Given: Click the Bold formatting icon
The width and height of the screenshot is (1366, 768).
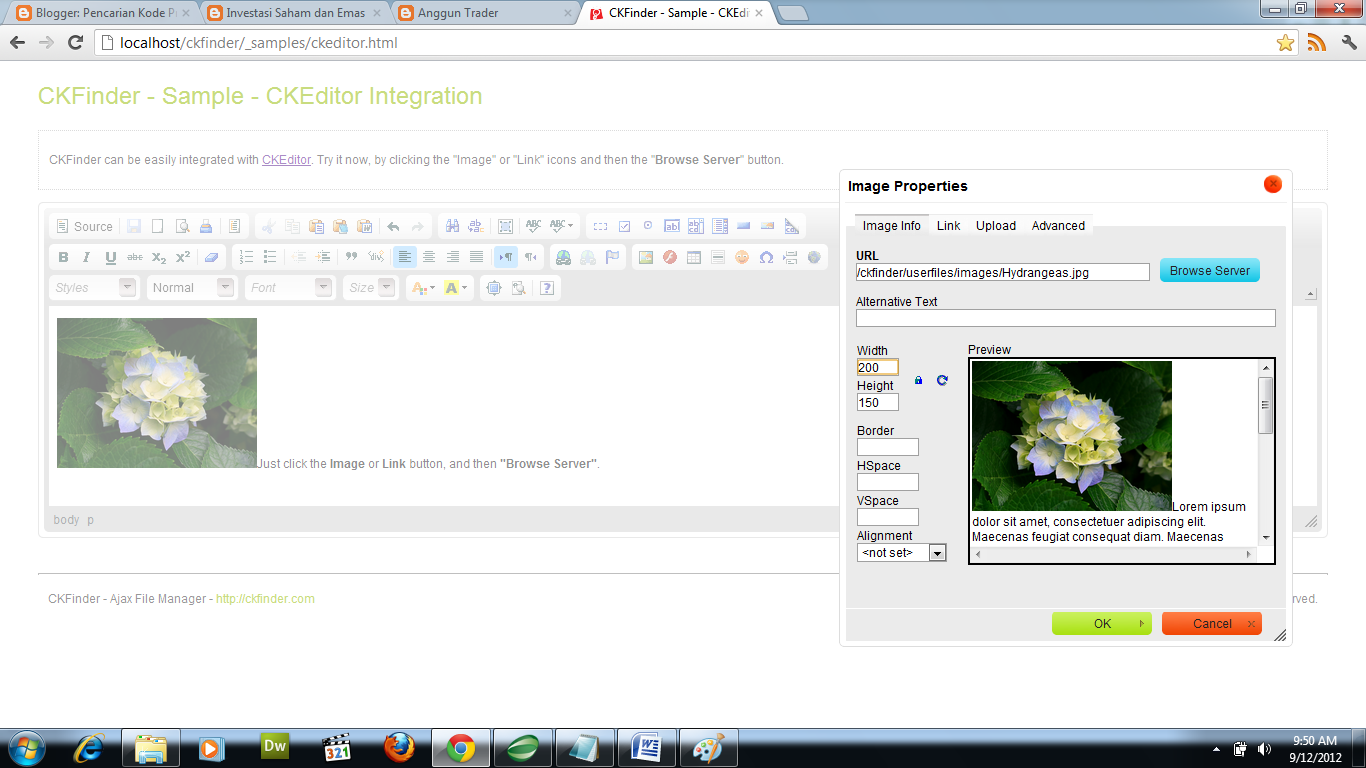Looking at the screenshot, I should click(63, 257).
